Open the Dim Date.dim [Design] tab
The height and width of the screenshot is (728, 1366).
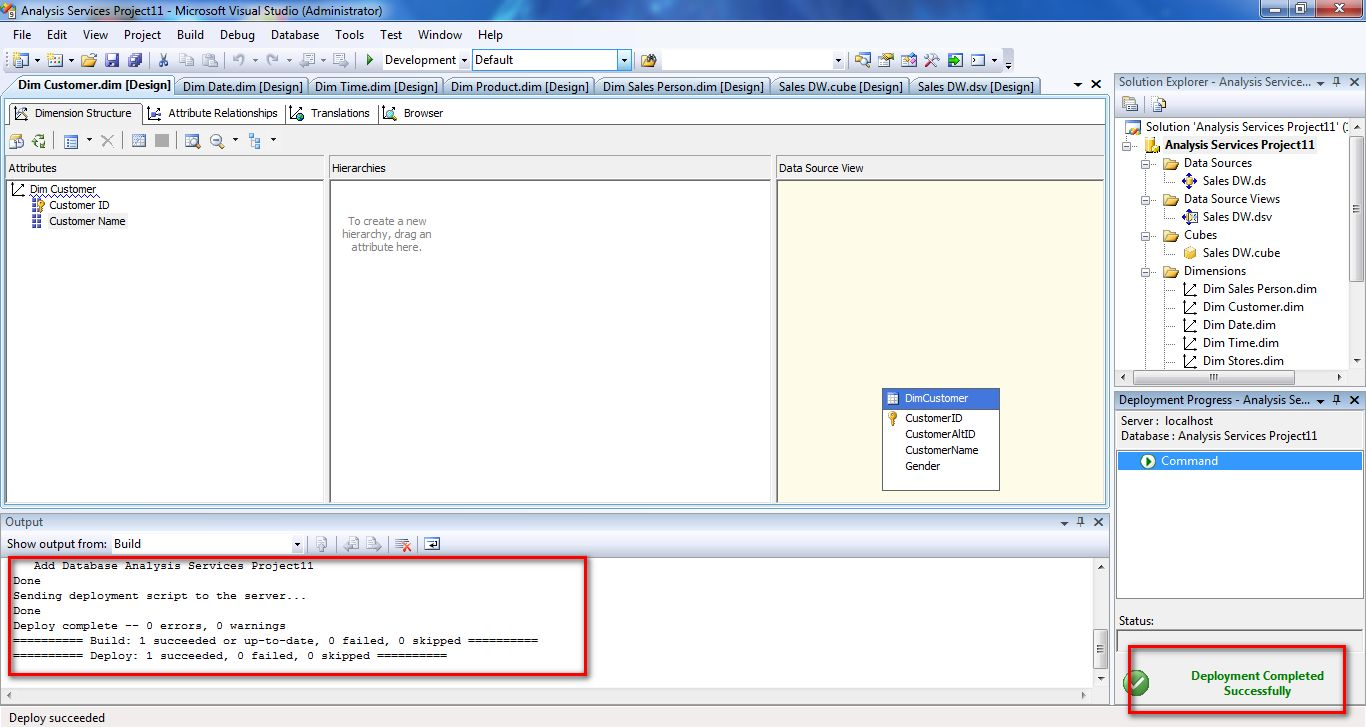tap(242, 87)
